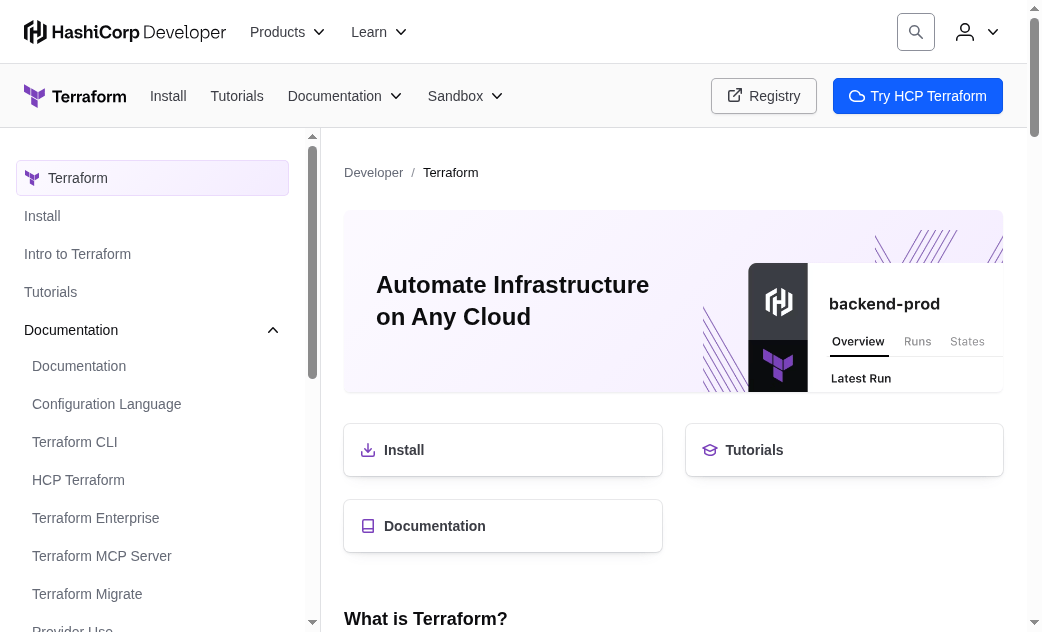
Task: Click the cloud icon on Try HCP Terraform
Action: (857, 96)
